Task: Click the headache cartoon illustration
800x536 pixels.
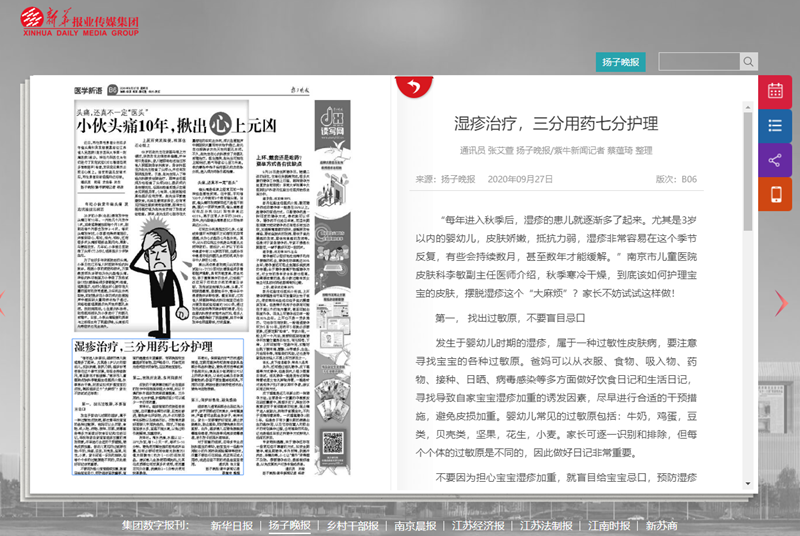Action: (161, 275)
